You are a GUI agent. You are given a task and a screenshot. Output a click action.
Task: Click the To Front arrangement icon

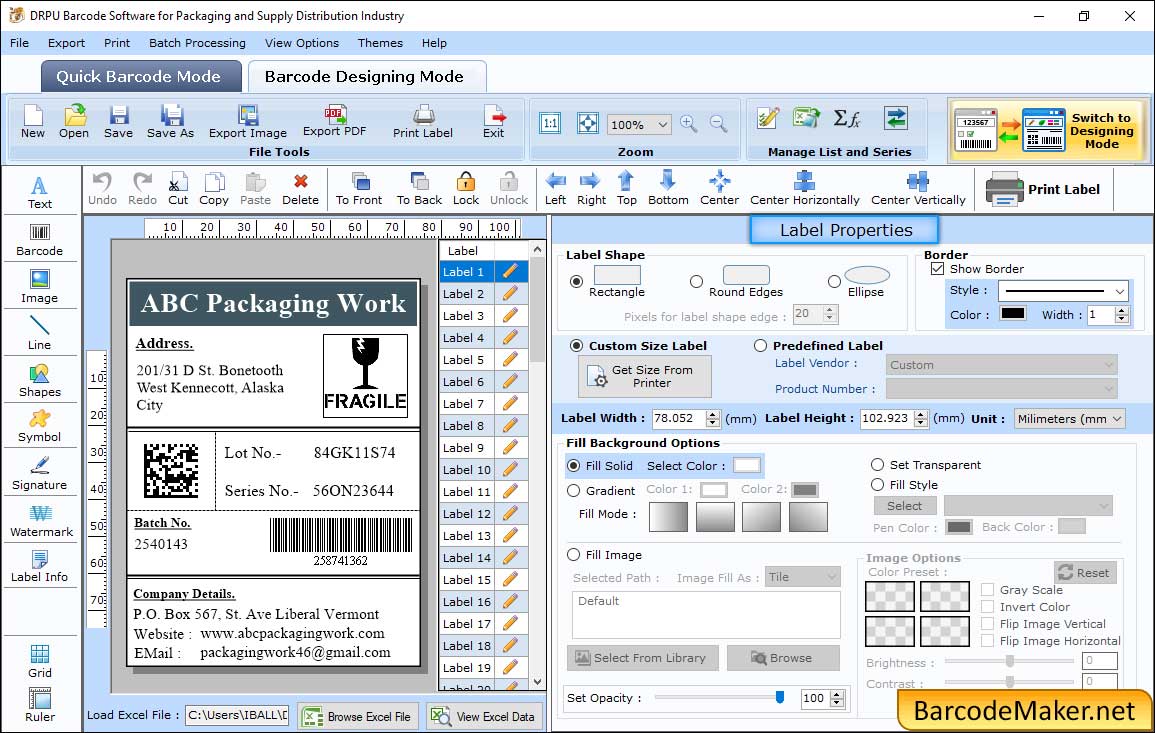point(359,189)
